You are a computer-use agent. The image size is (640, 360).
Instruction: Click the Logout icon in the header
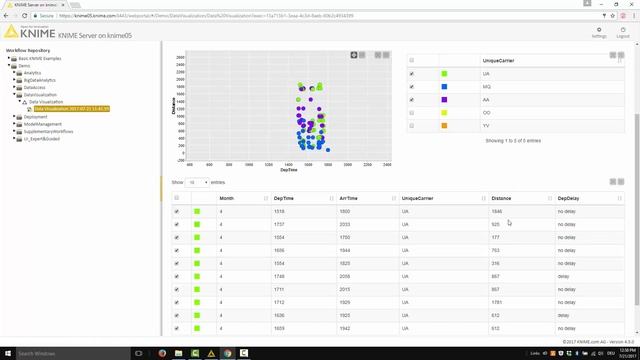(623, 30)
